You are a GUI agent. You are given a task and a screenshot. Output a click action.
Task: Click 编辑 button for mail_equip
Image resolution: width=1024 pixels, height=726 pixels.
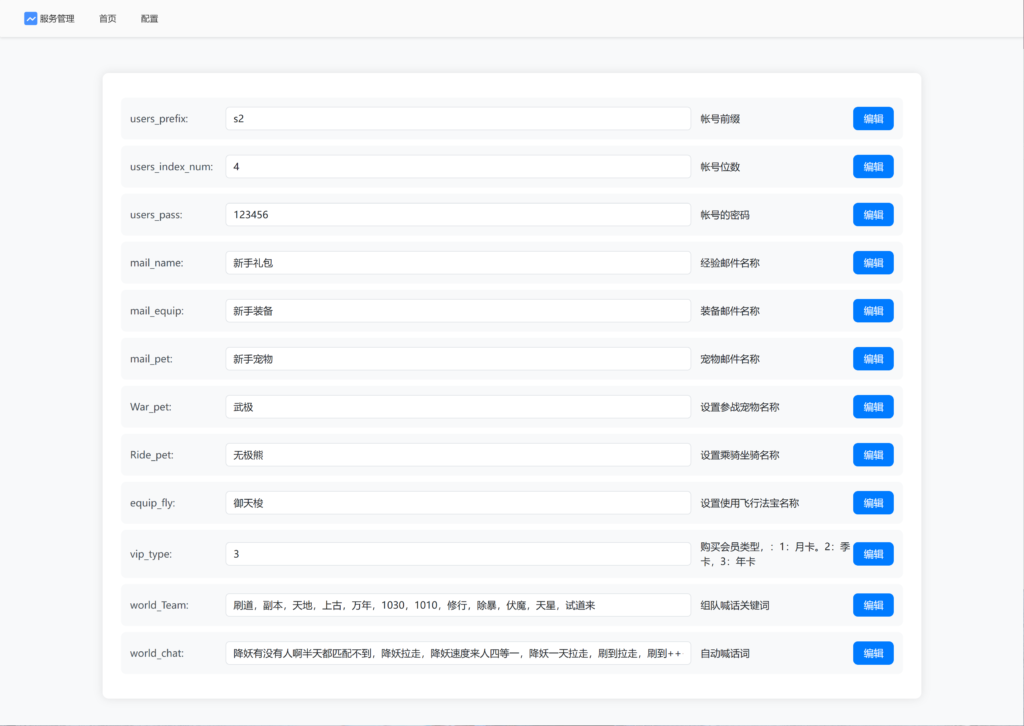(872, 311)
